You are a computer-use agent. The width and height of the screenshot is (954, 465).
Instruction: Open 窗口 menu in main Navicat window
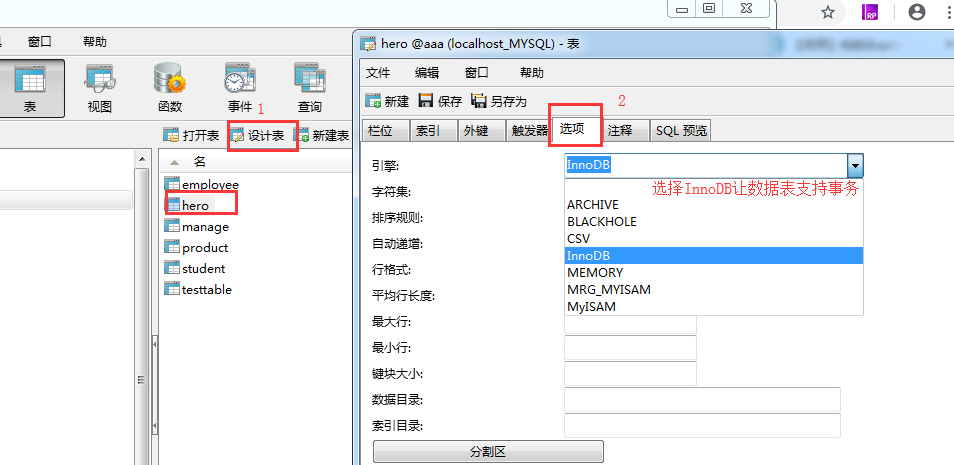(40, 42)
